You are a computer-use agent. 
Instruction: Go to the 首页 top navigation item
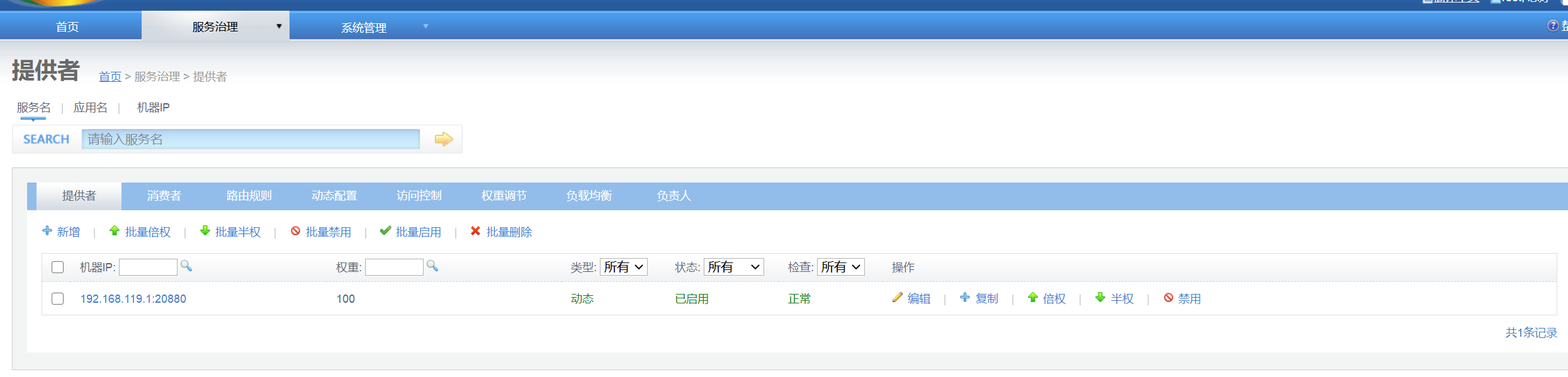coord(67,26)
